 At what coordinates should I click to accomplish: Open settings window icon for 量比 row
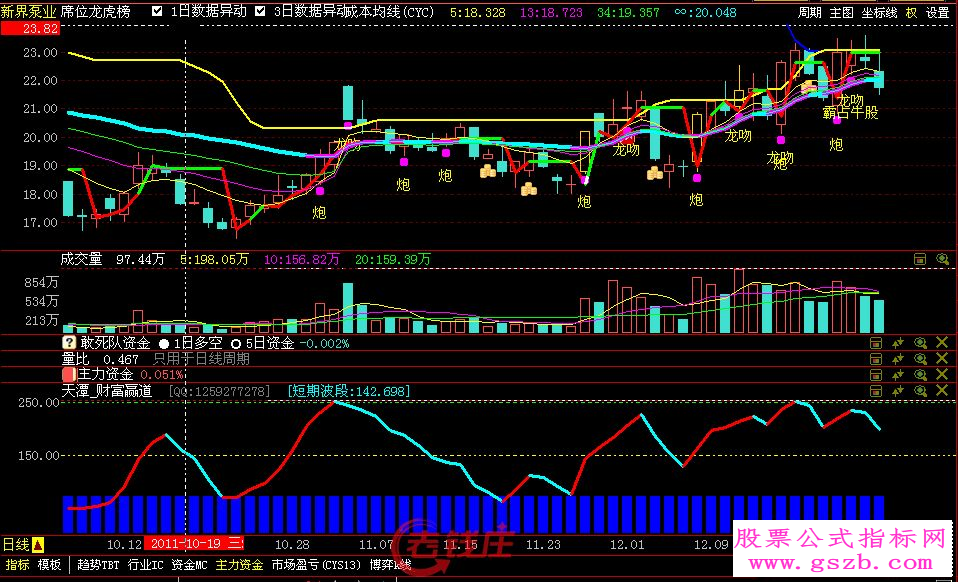876,359
